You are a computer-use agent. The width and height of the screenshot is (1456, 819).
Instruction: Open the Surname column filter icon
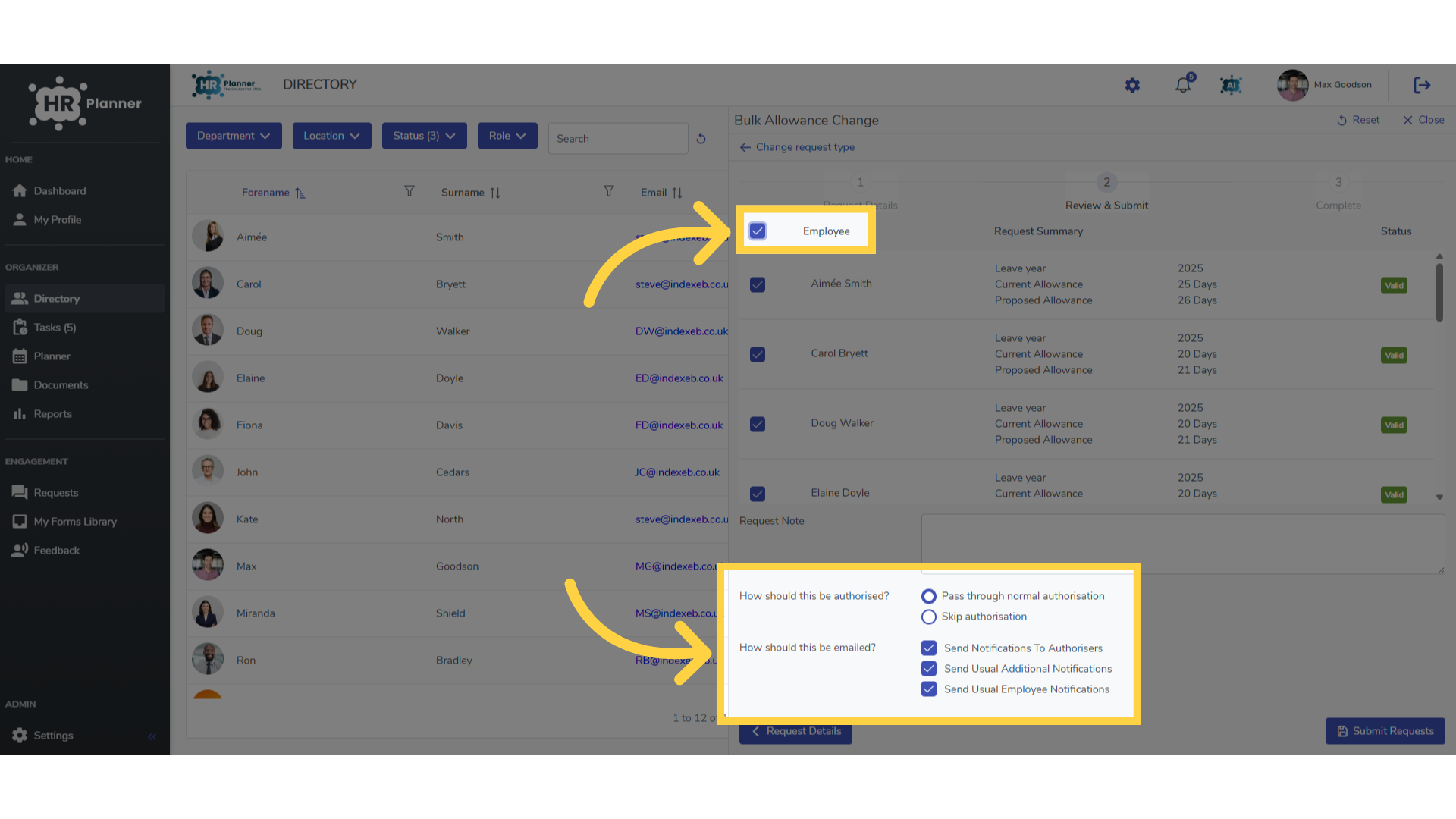point(608,191)
